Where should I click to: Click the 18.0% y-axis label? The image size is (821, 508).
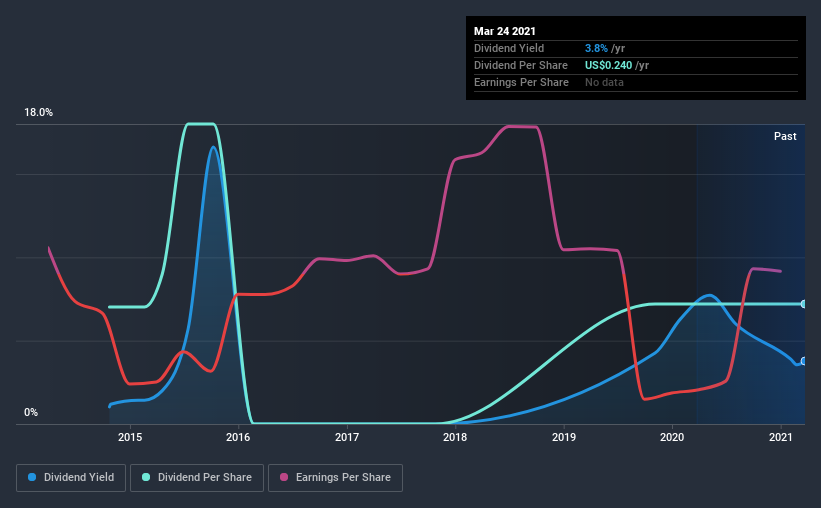pyautogui.click(x=39, y=113)
